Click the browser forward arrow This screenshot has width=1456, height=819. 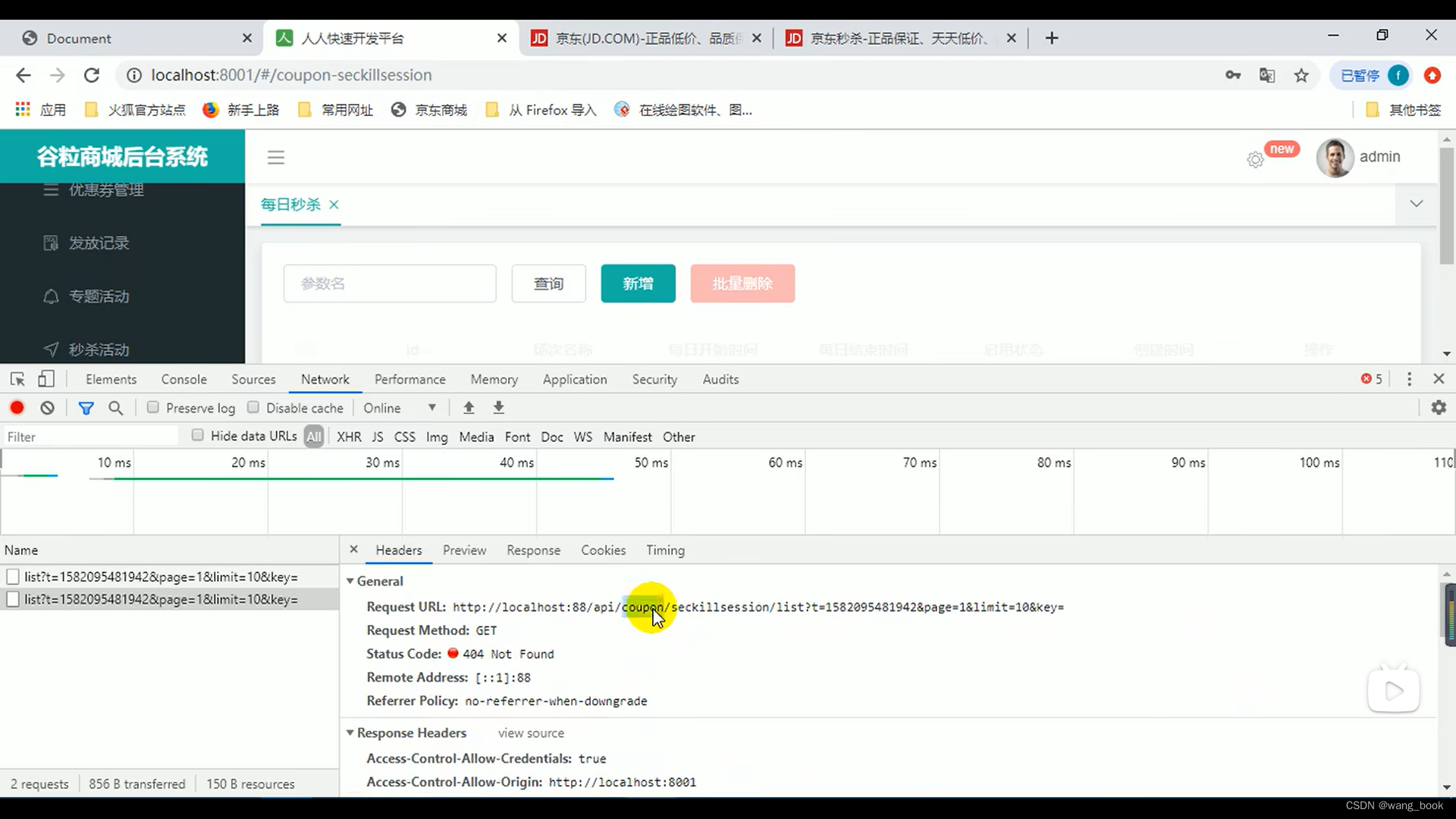[x=58, y=75]
